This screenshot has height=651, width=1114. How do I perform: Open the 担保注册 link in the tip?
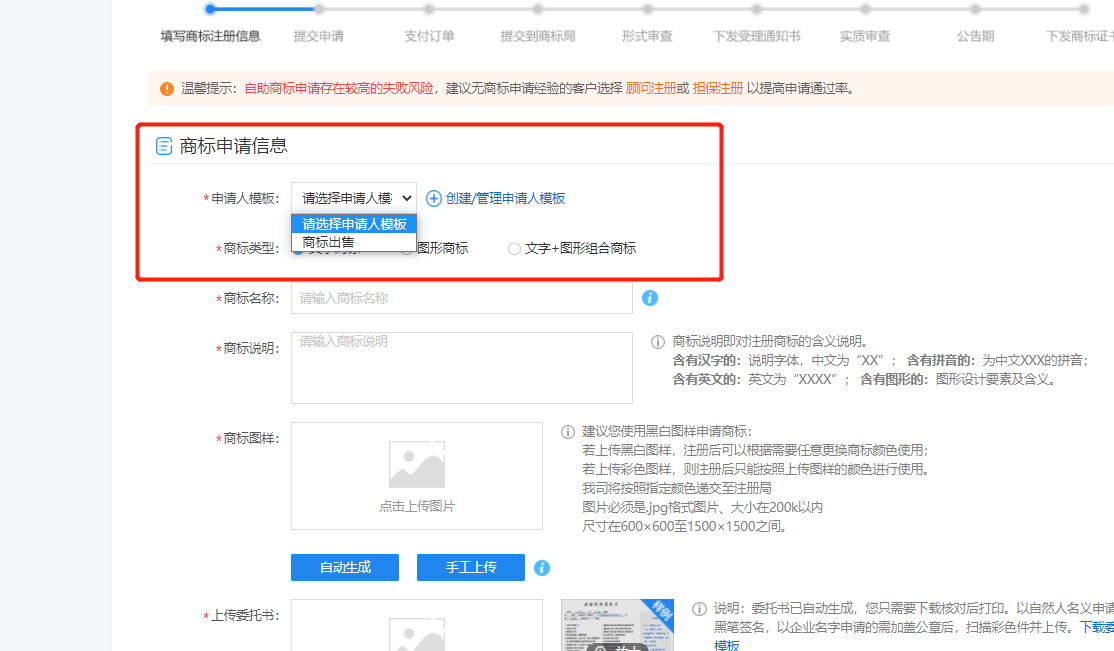717,88
